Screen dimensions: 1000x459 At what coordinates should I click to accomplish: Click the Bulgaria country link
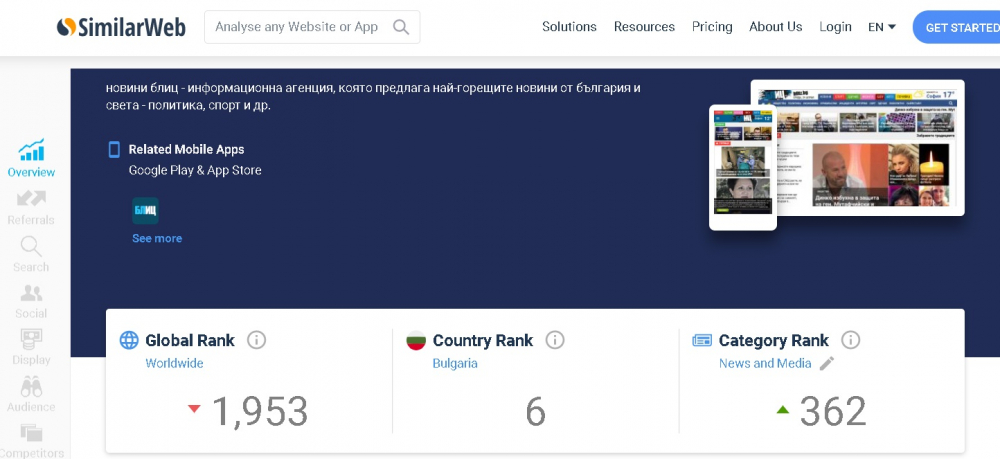click(x=455, y=363)
